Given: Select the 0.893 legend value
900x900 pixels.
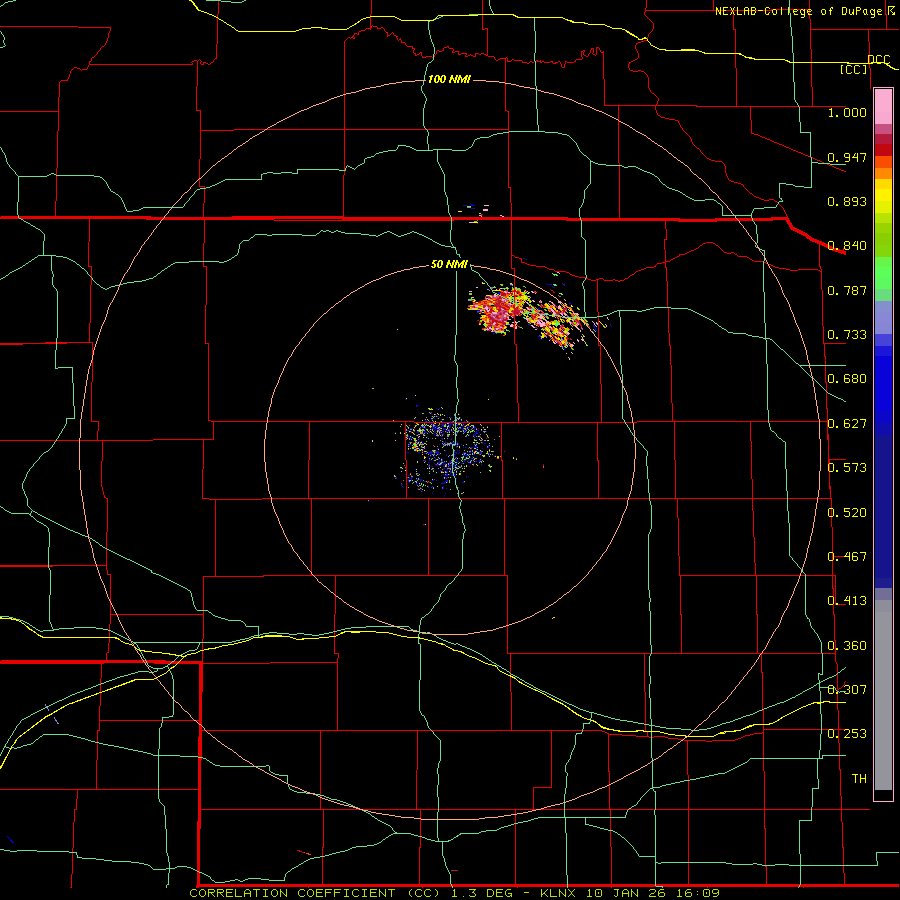Looking at the screenshot, I should tap(847, 201).
